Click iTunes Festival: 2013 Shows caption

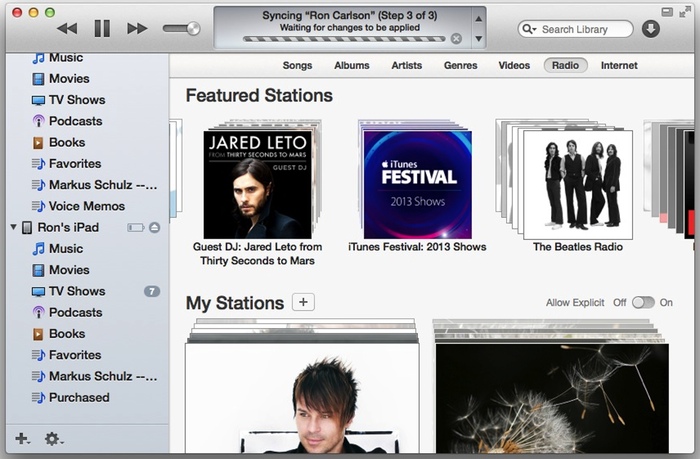pos(417,247)
